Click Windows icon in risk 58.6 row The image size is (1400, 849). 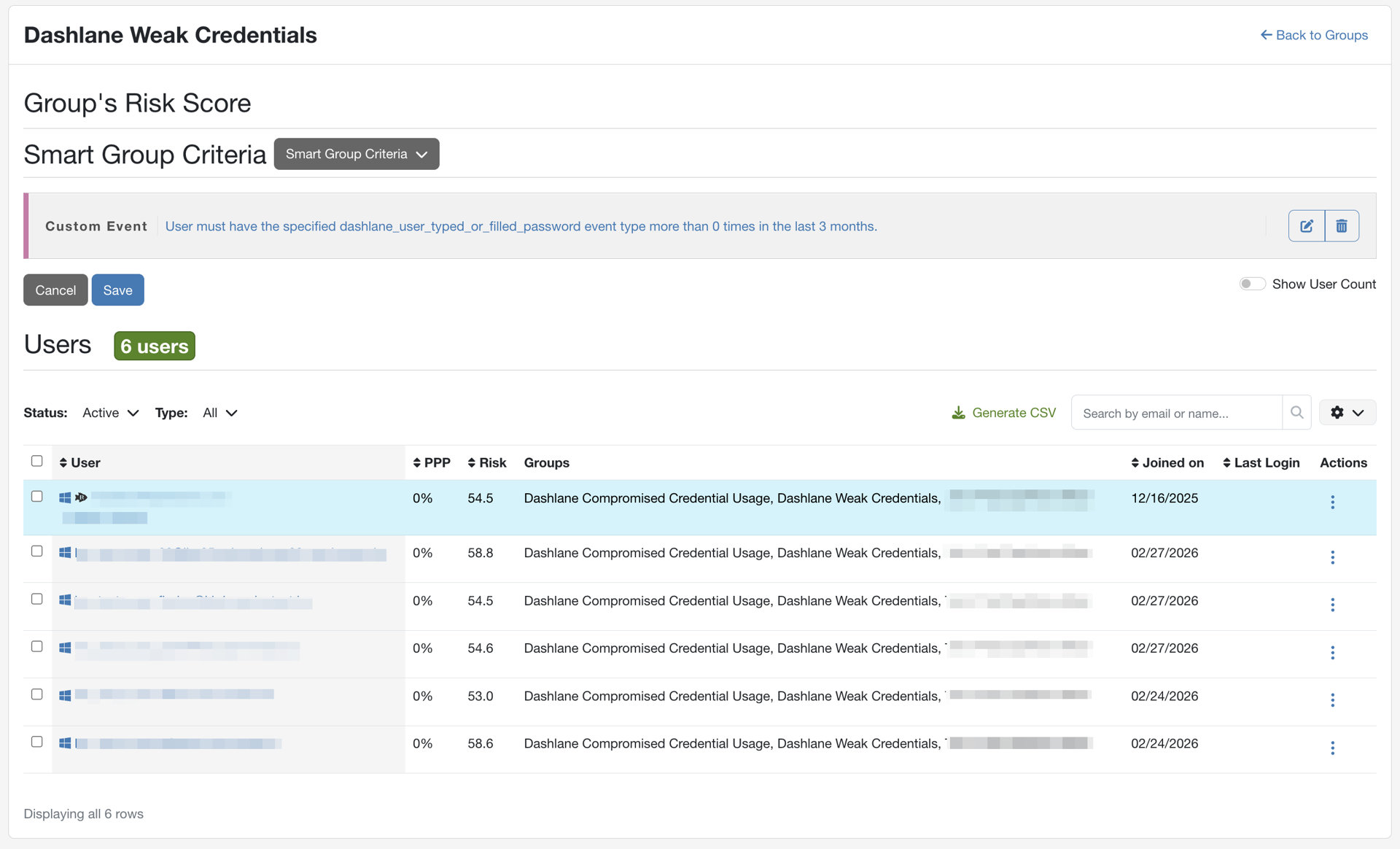coord(65,743)
